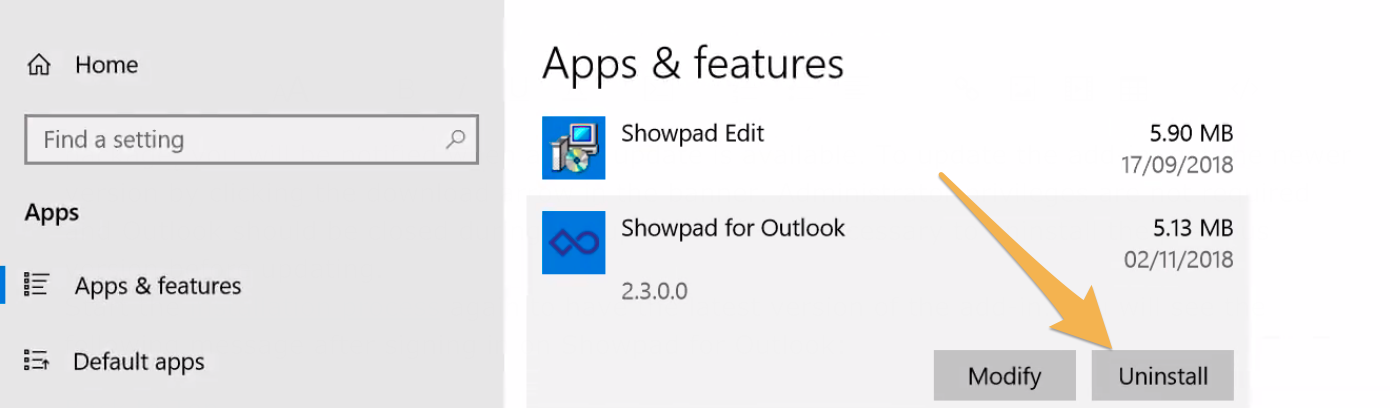Image resolution: width=1390 pixels, height=408 pixels.
Task: Modify the Showpad for Outlook installation
Action: (x=1004, y=376)
